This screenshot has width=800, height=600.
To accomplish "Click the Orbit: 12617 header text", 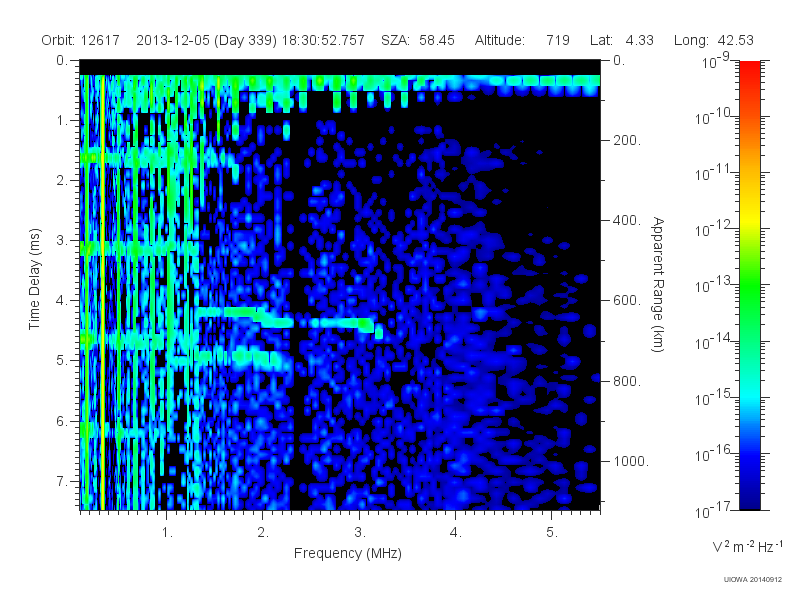I will (81, 40).
